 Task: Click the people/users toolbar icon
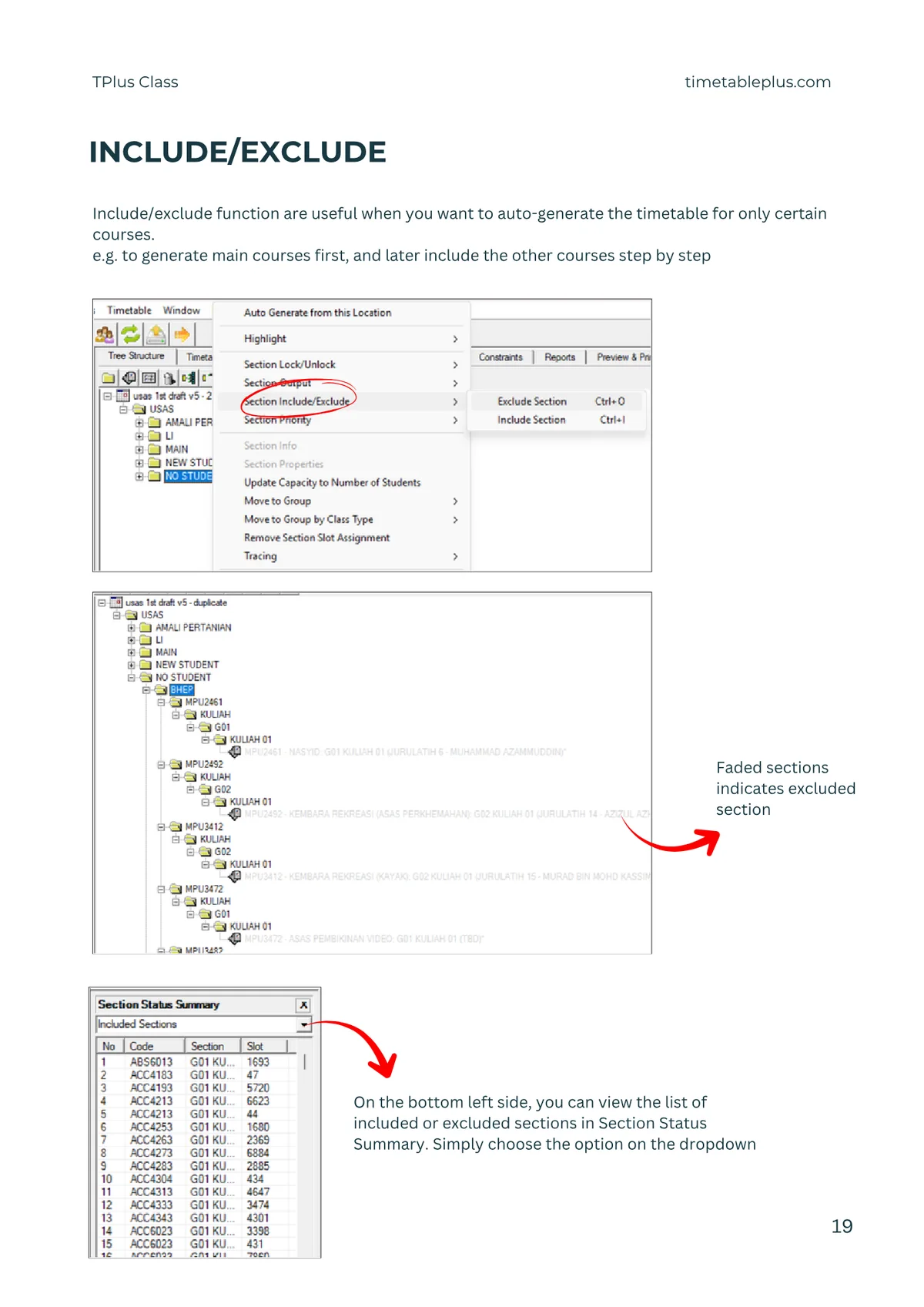(x=105, y=334)
